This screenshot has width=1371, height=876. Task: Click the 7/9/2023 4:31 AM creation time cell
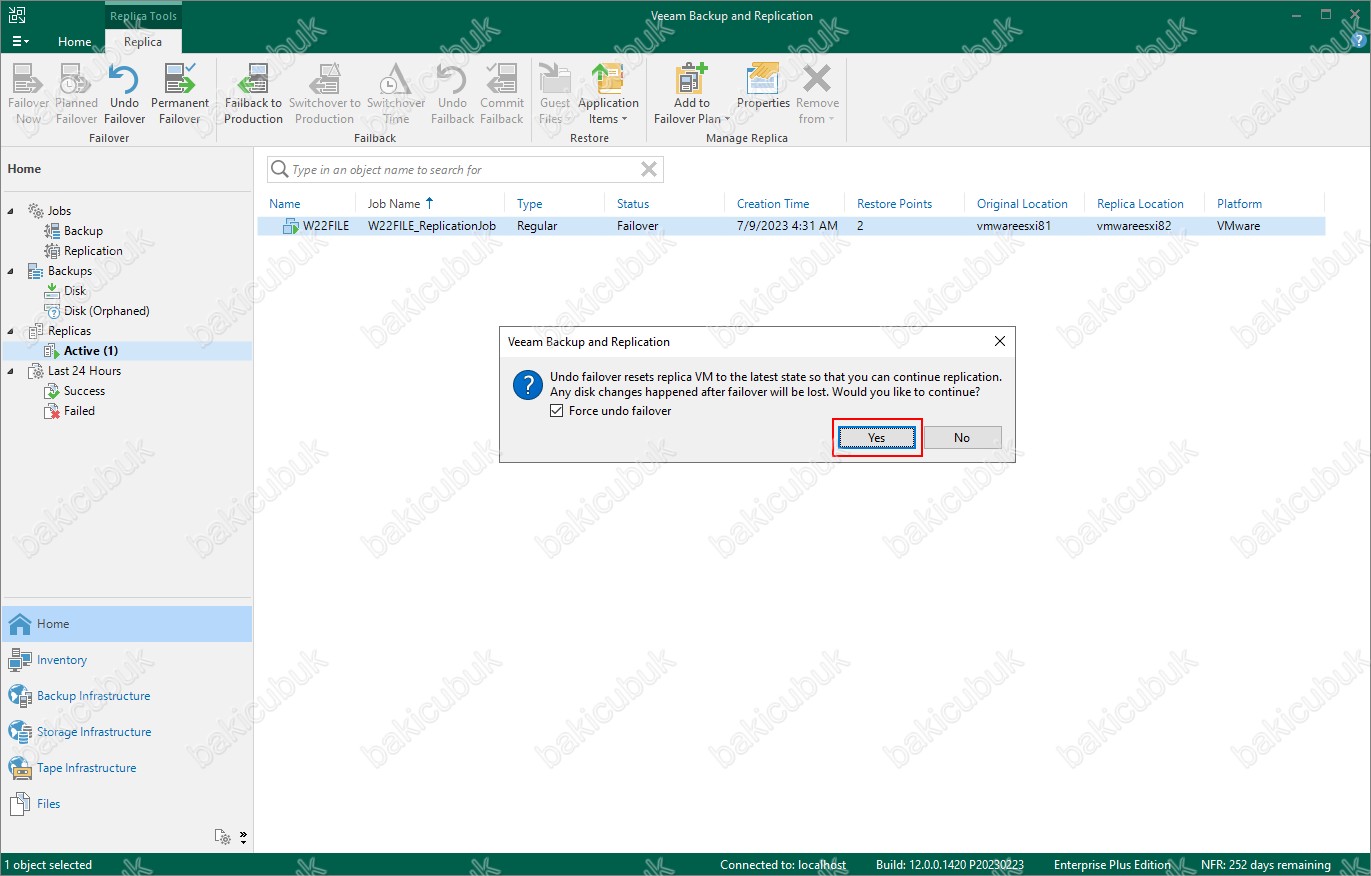coord(787,226)
